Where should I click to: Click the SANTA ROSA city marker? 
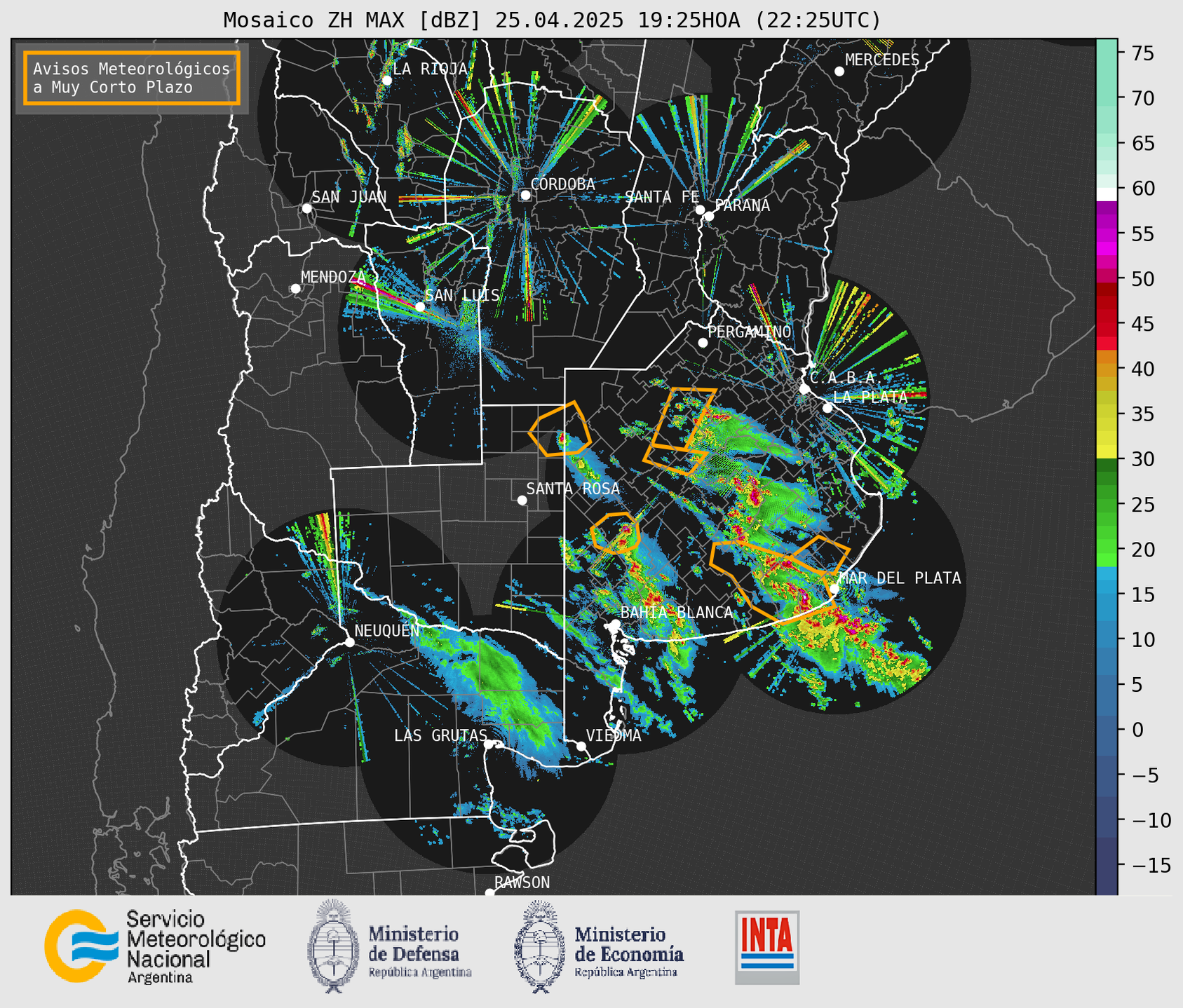(x=522, y=500)
